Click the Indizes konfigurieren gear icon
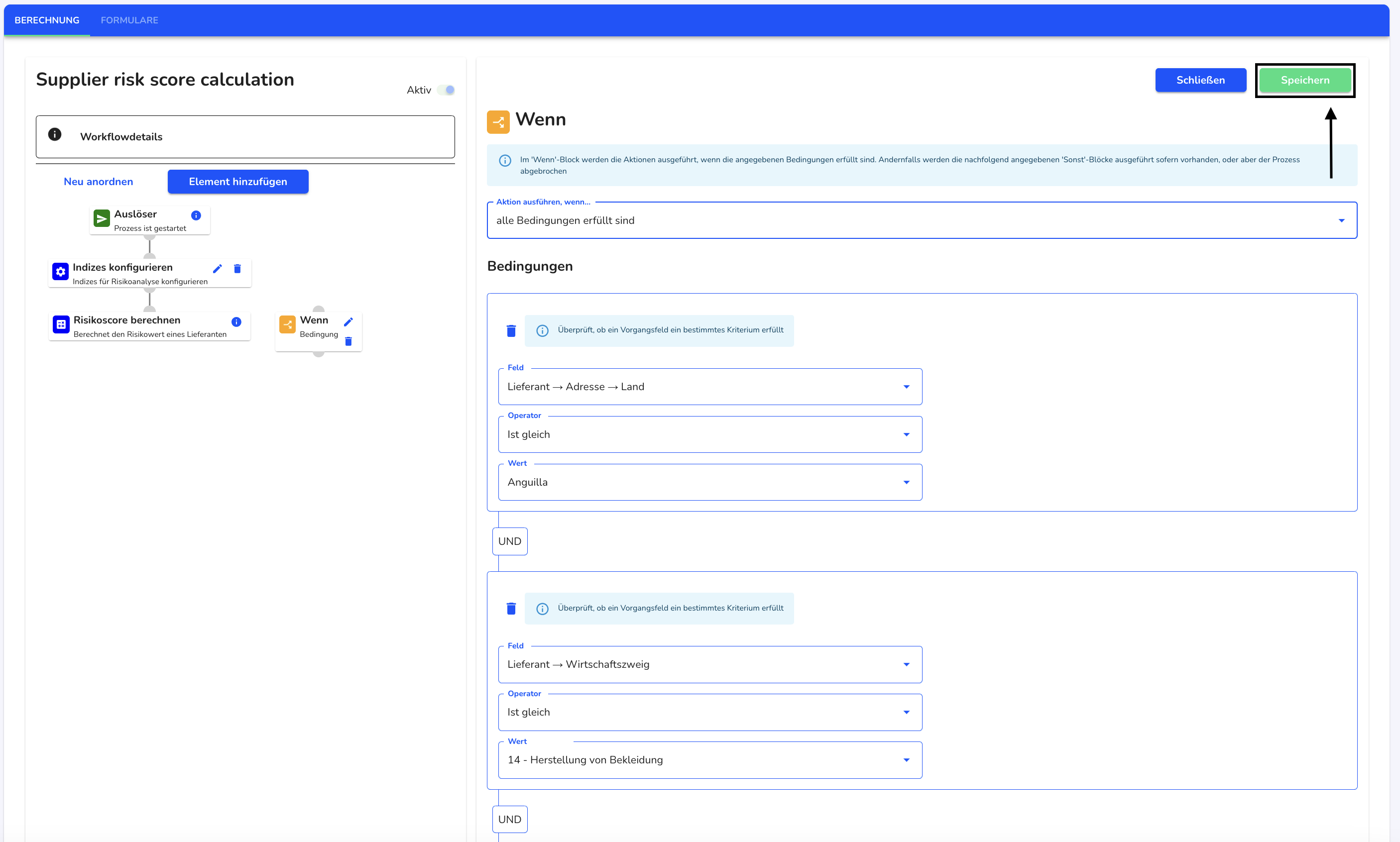 point(61,271)
